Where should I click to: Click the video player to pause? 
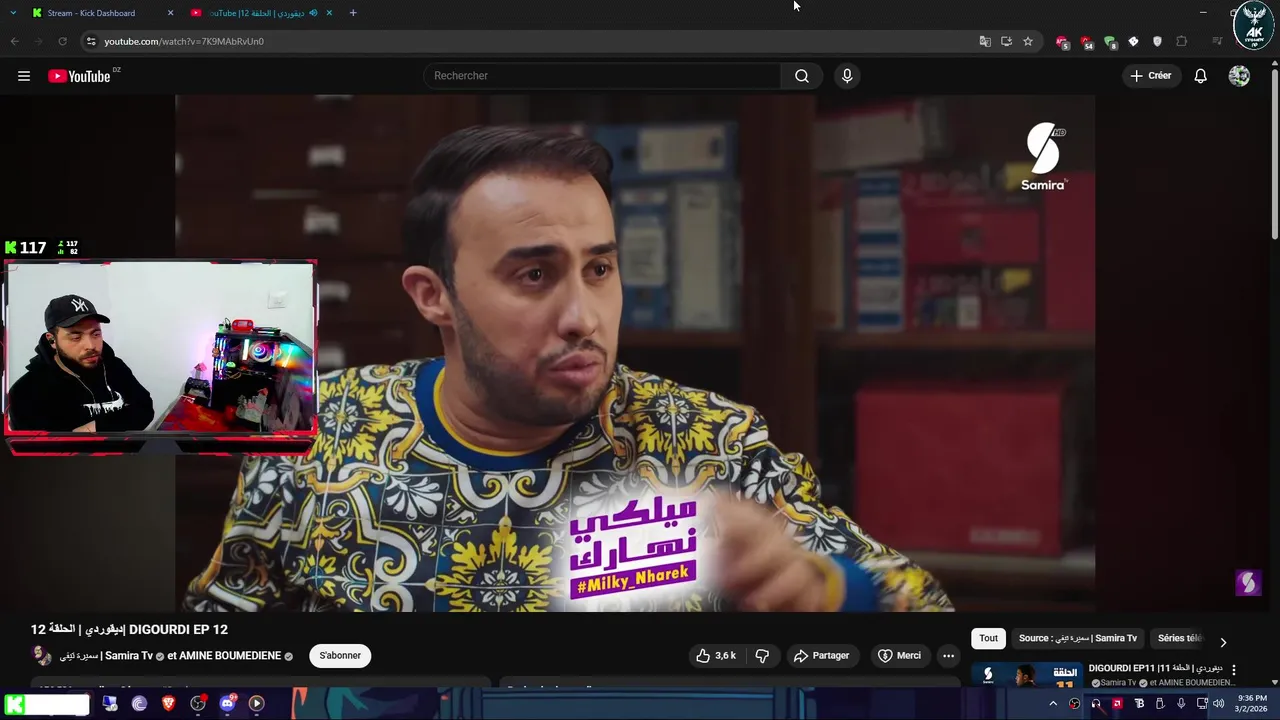pos(635,353)
